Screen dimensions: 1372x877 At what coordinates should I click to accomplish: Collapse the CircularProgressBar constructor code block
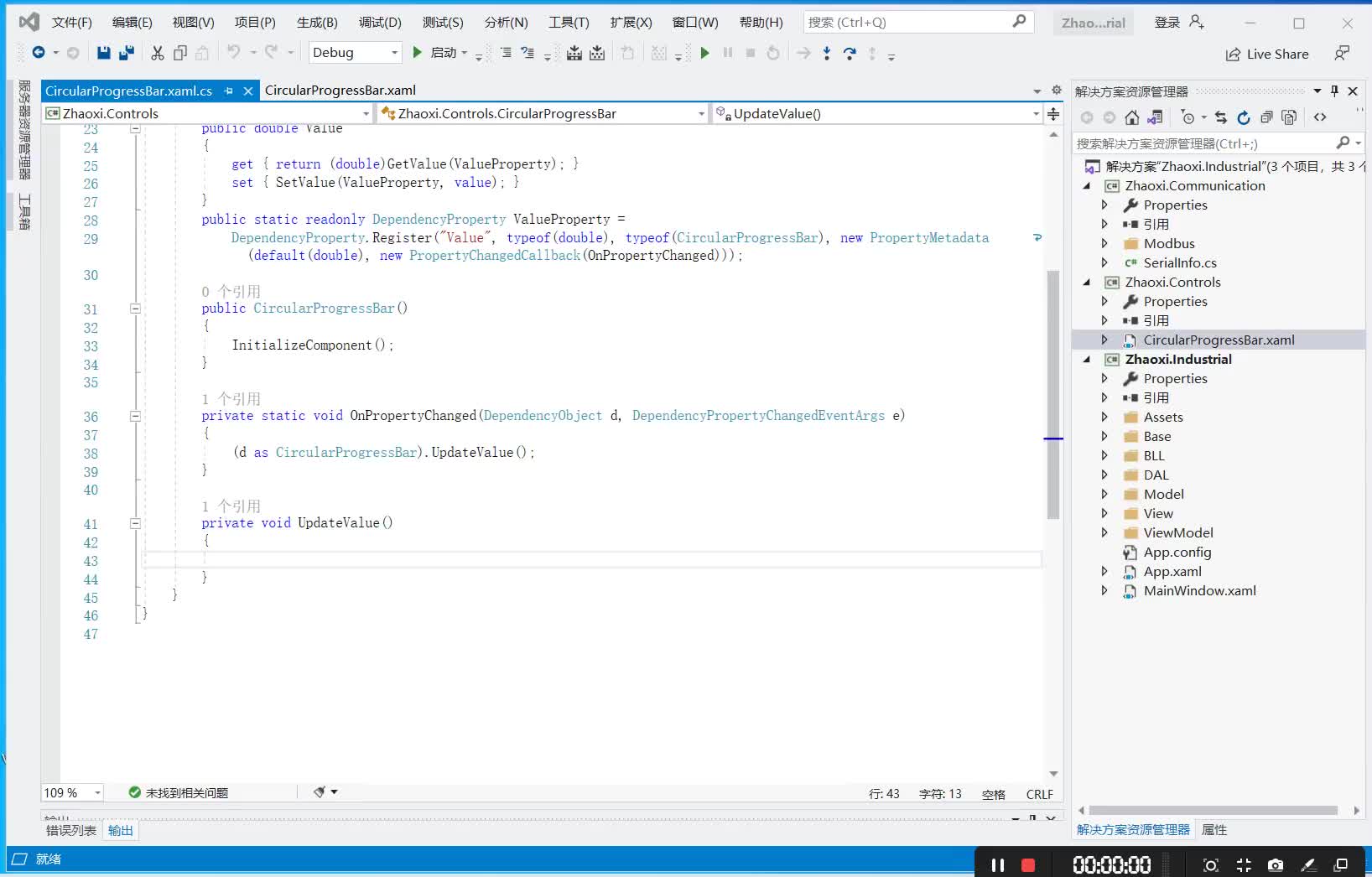pyautogui.click(x=135, y=309)
